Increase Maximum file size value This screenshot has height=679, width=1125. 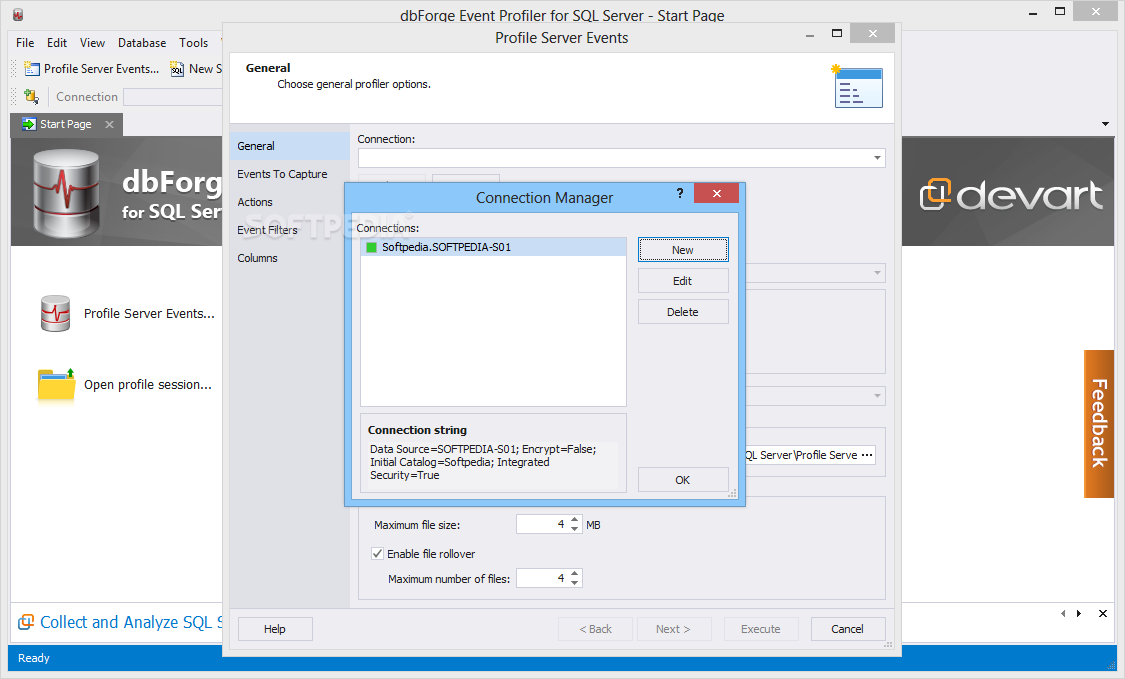click(x=575, y=520)
